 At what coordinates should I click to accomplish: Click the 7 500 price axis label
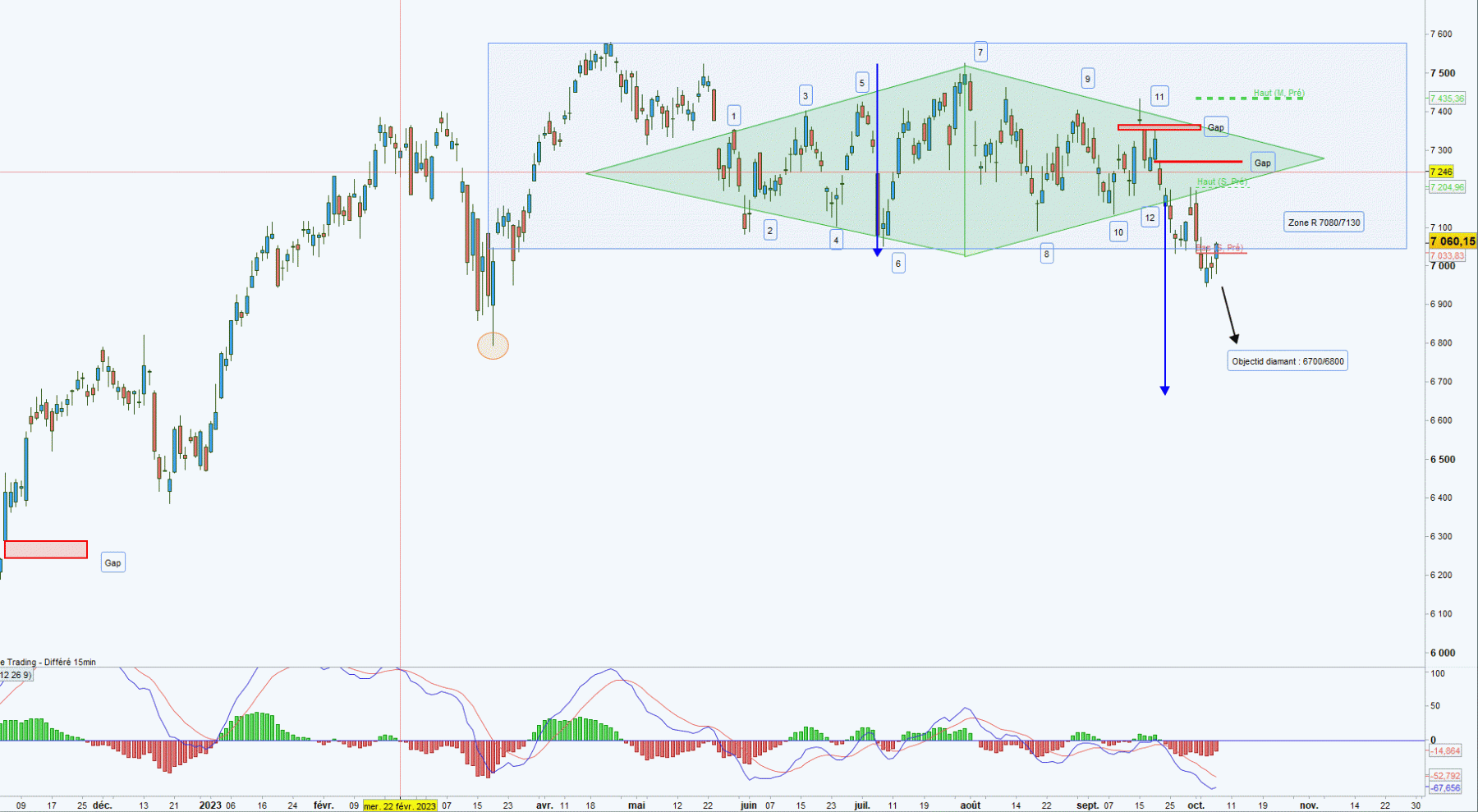[1441, 73]
